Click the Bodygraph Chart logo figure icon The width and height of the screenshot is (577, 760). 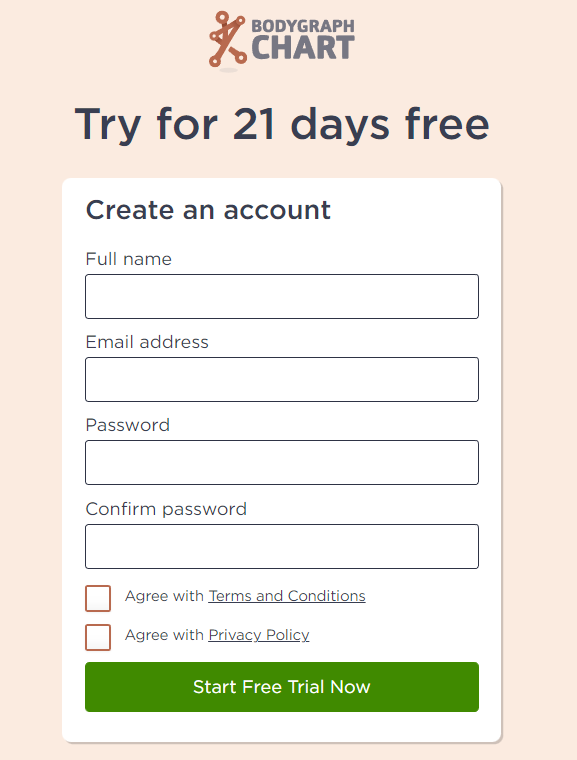click(x=228, y=39)
